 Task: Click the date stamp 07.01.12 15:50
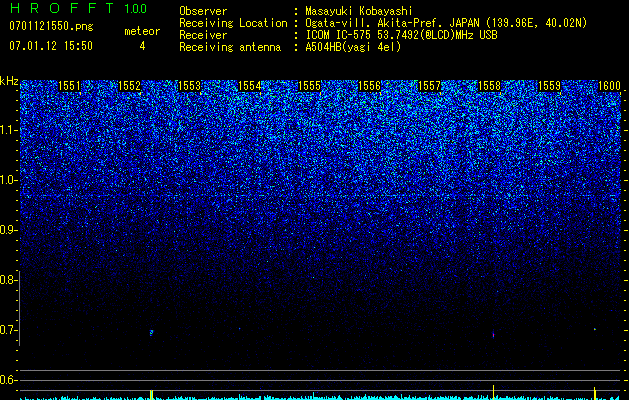coord(51,46)
